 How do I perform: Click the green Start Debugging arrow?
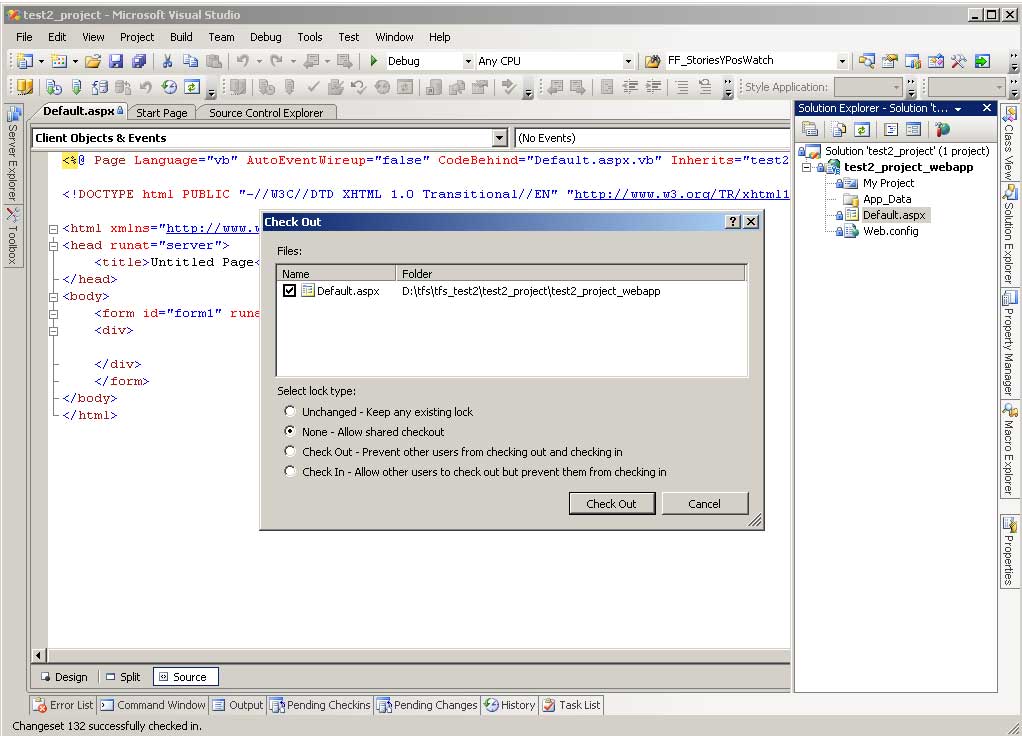373,61
